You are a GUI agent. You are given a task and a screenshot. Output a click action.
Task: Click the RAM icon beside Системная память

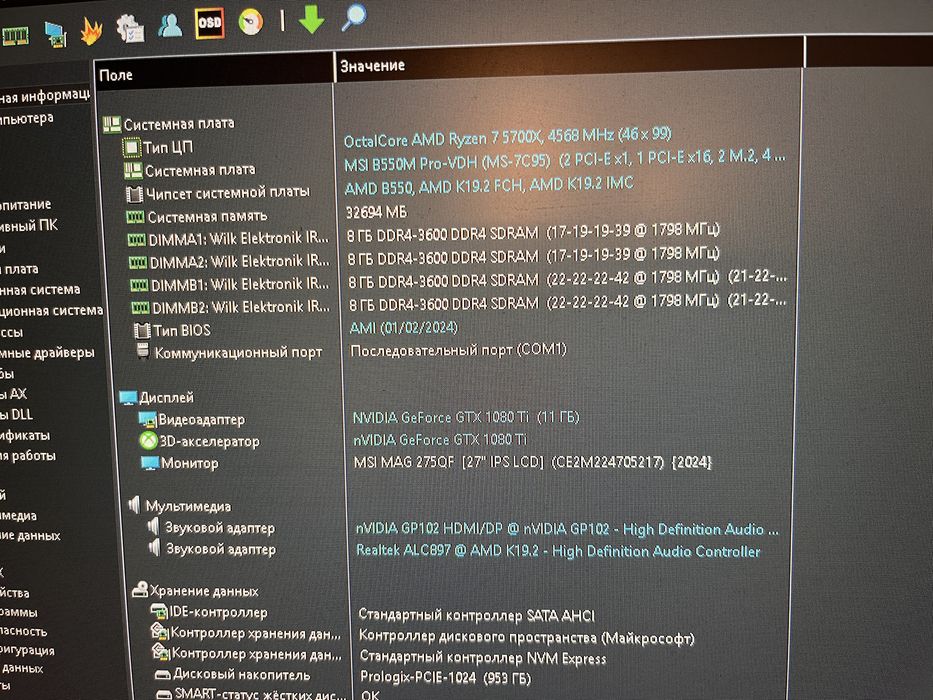135,216
